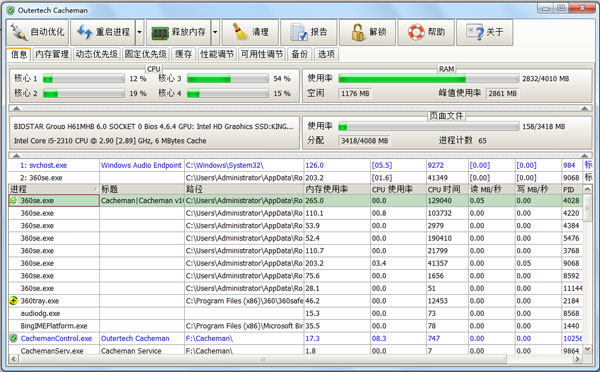This screenshot has width=600, height=372.
Task: Click the 2861 MB peak usage value
Action: (x=502, y=93)
